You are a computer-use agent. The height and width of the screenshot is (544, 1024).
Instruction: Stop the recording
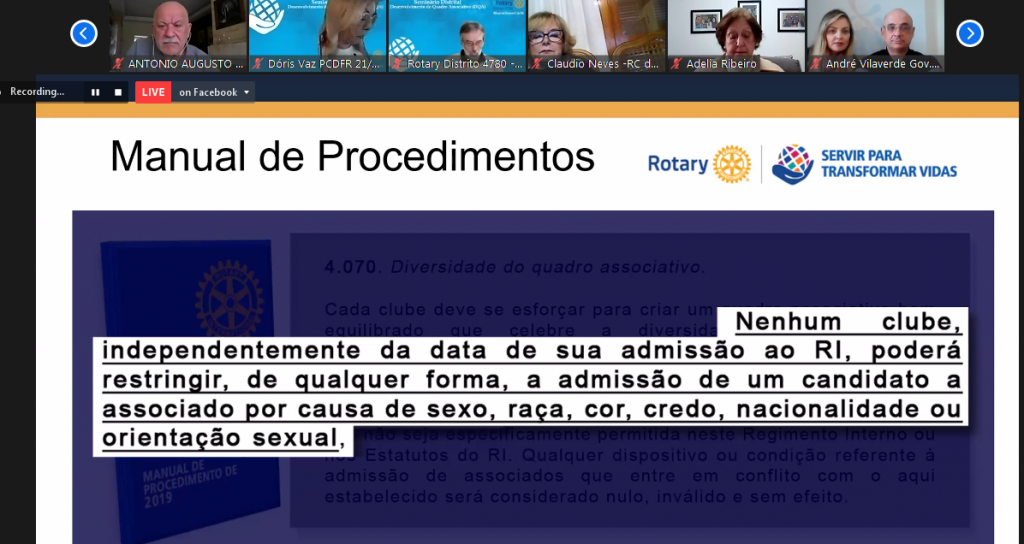118,92
